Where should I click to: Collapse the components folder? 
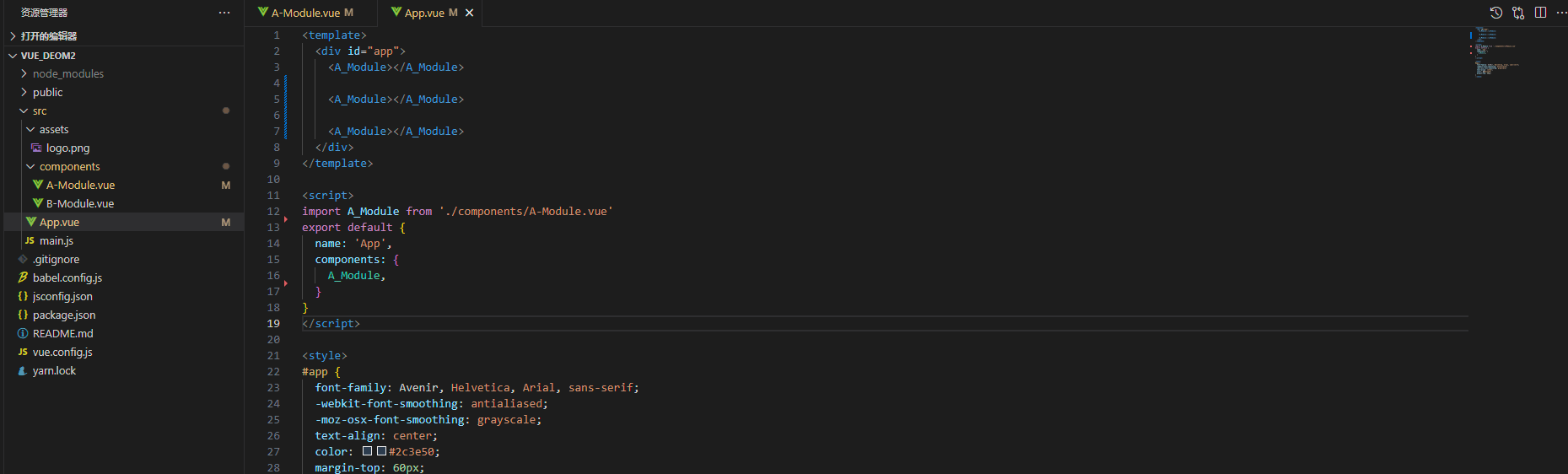click(x=30, y=166)
